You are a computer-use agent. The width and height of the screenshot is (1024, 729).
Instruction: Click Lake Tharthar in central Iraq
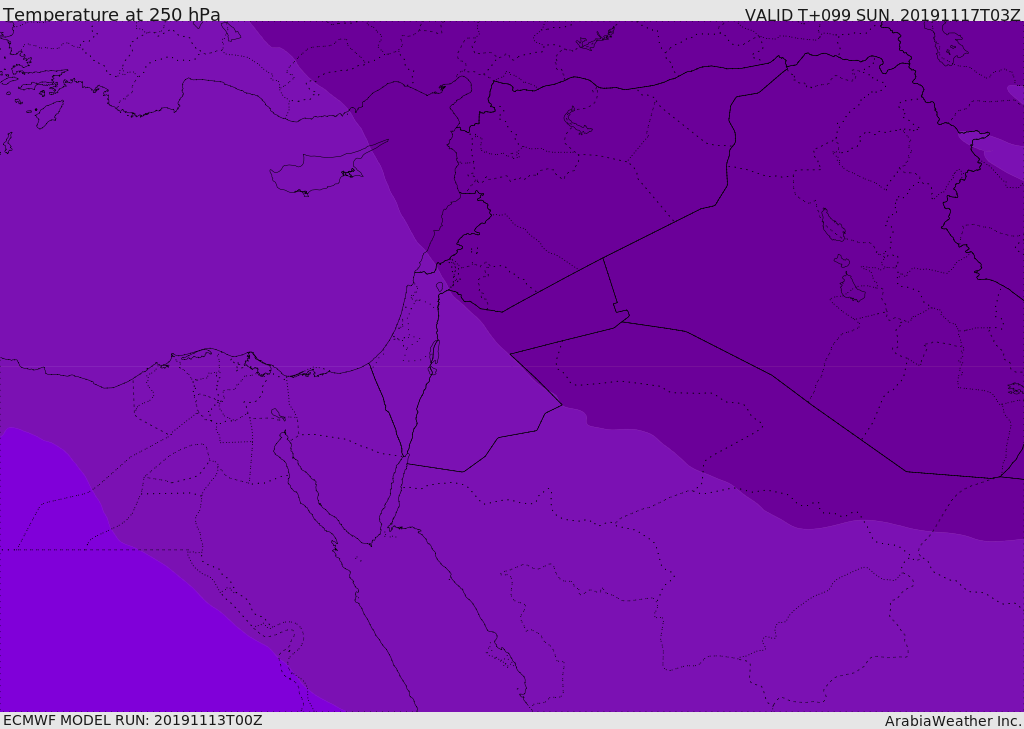[833, 225]
